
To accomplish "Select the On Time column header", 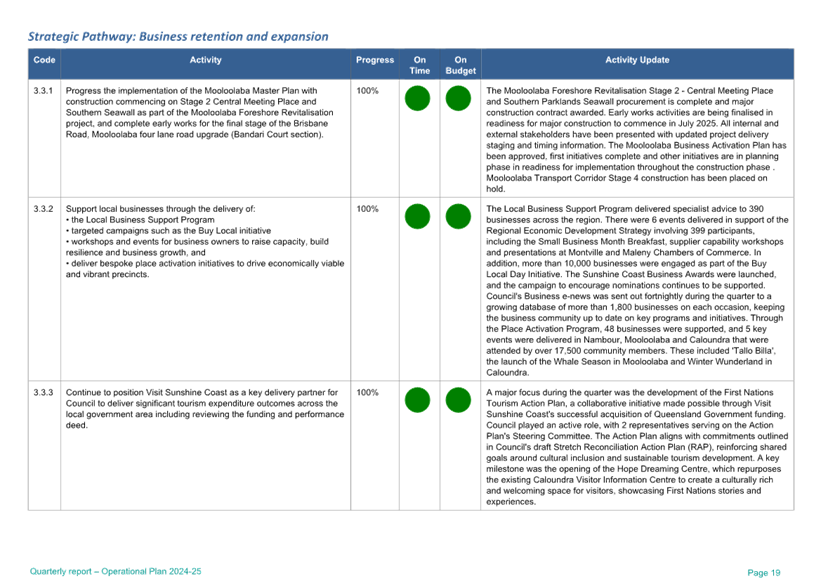I will click(419, 65).
